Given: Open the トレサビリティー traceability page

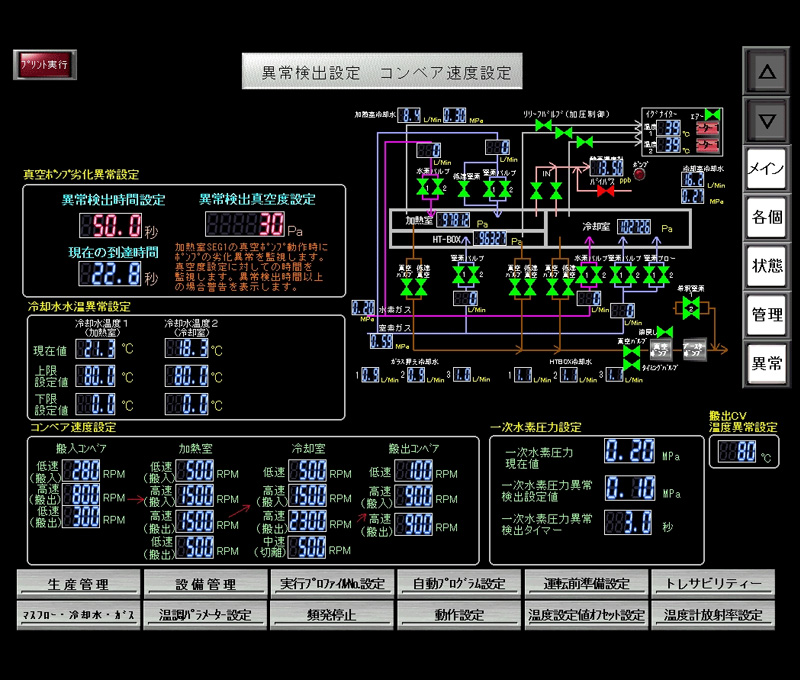Looking at the screenshot, I should point(714,584).
